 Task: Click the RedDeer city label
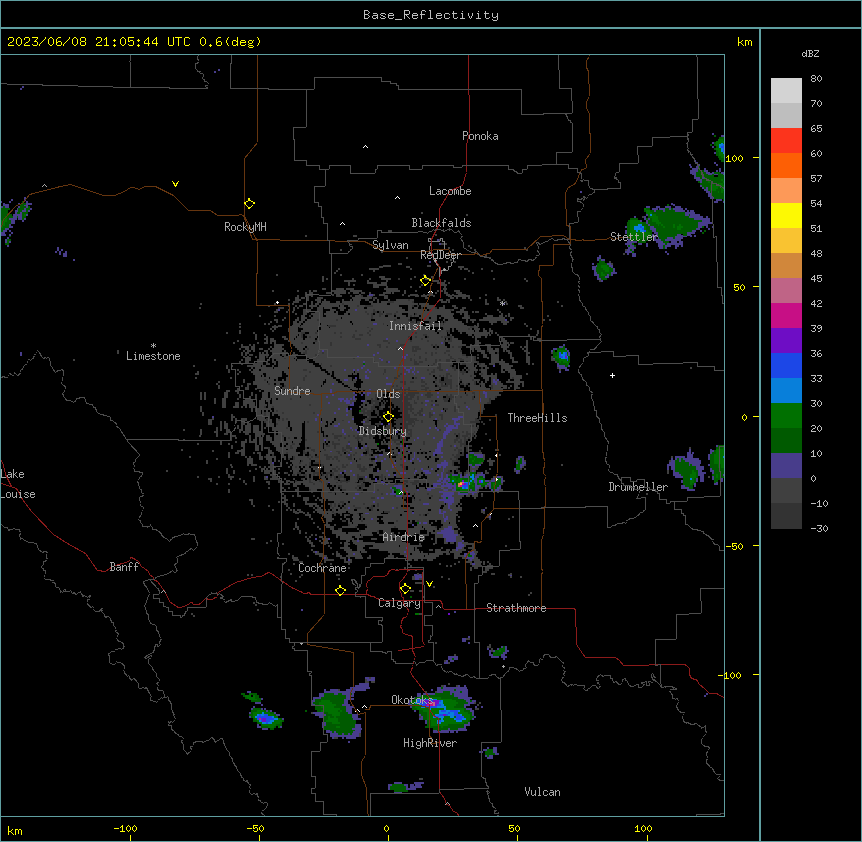[440, 255]
